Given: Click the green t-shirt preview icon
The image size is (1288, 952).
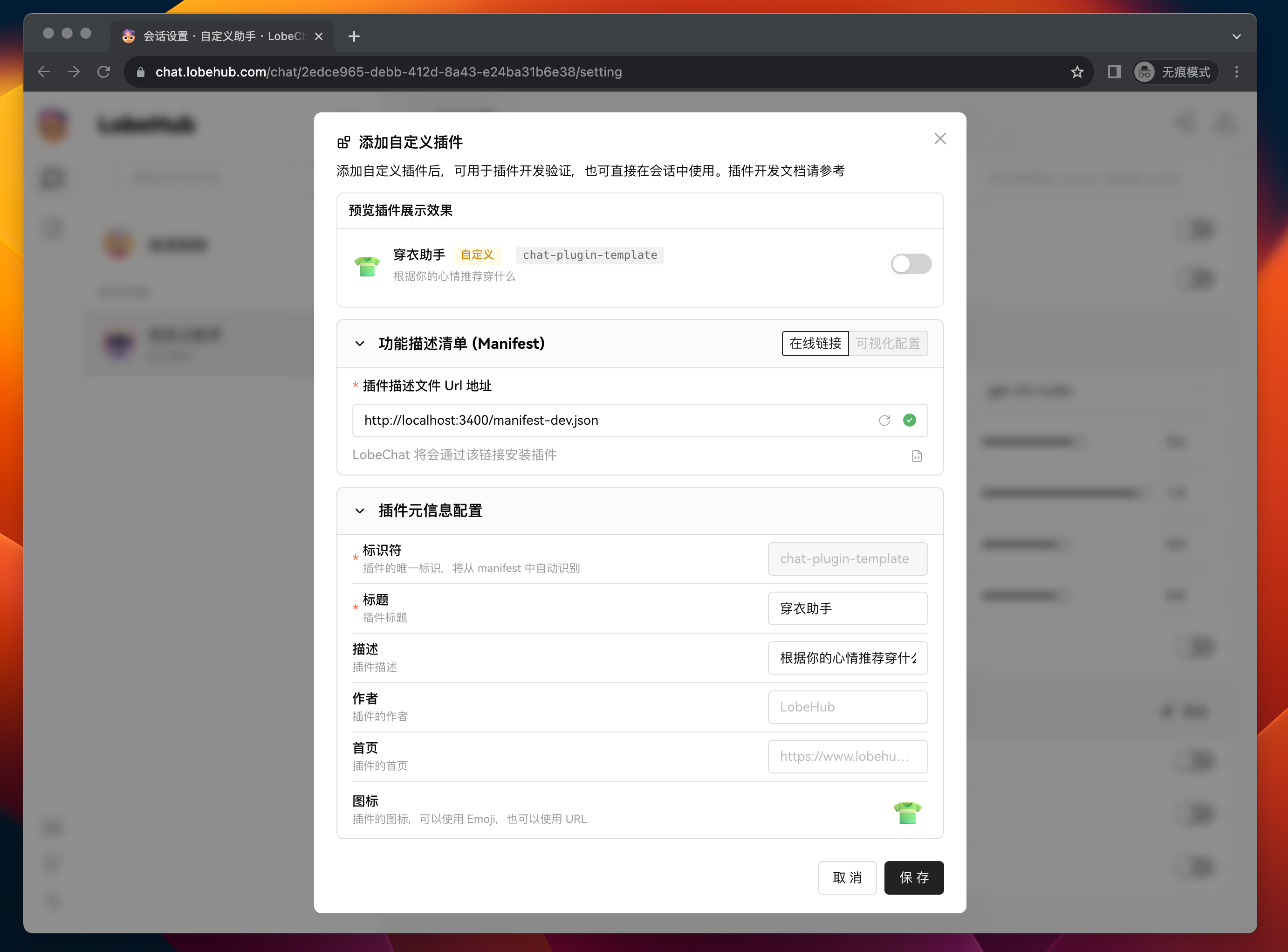Looking at the screenshot, I should tap(367, 266).
